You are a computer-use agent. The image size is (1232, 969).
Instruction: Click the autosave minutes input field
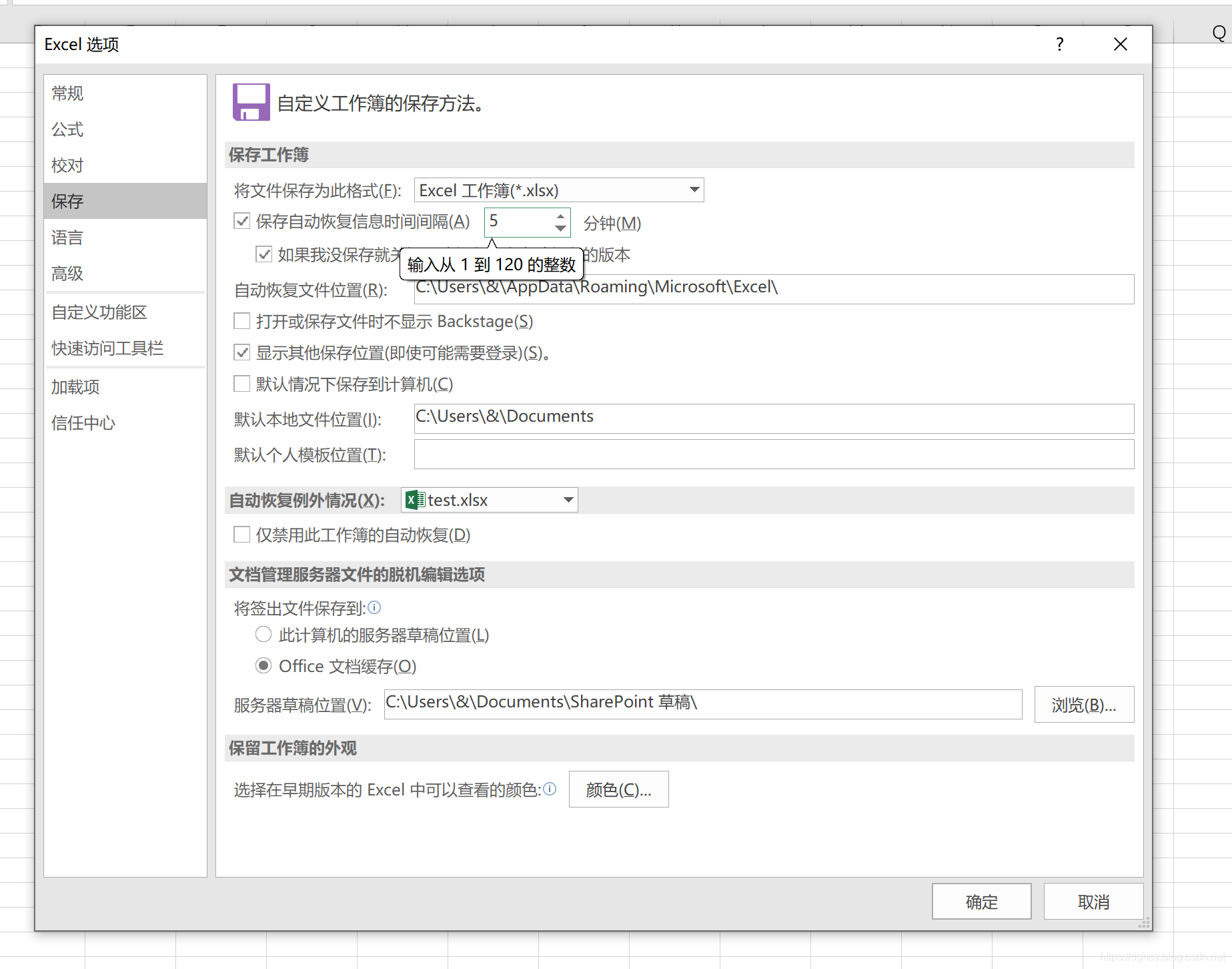tap(519, 222)
